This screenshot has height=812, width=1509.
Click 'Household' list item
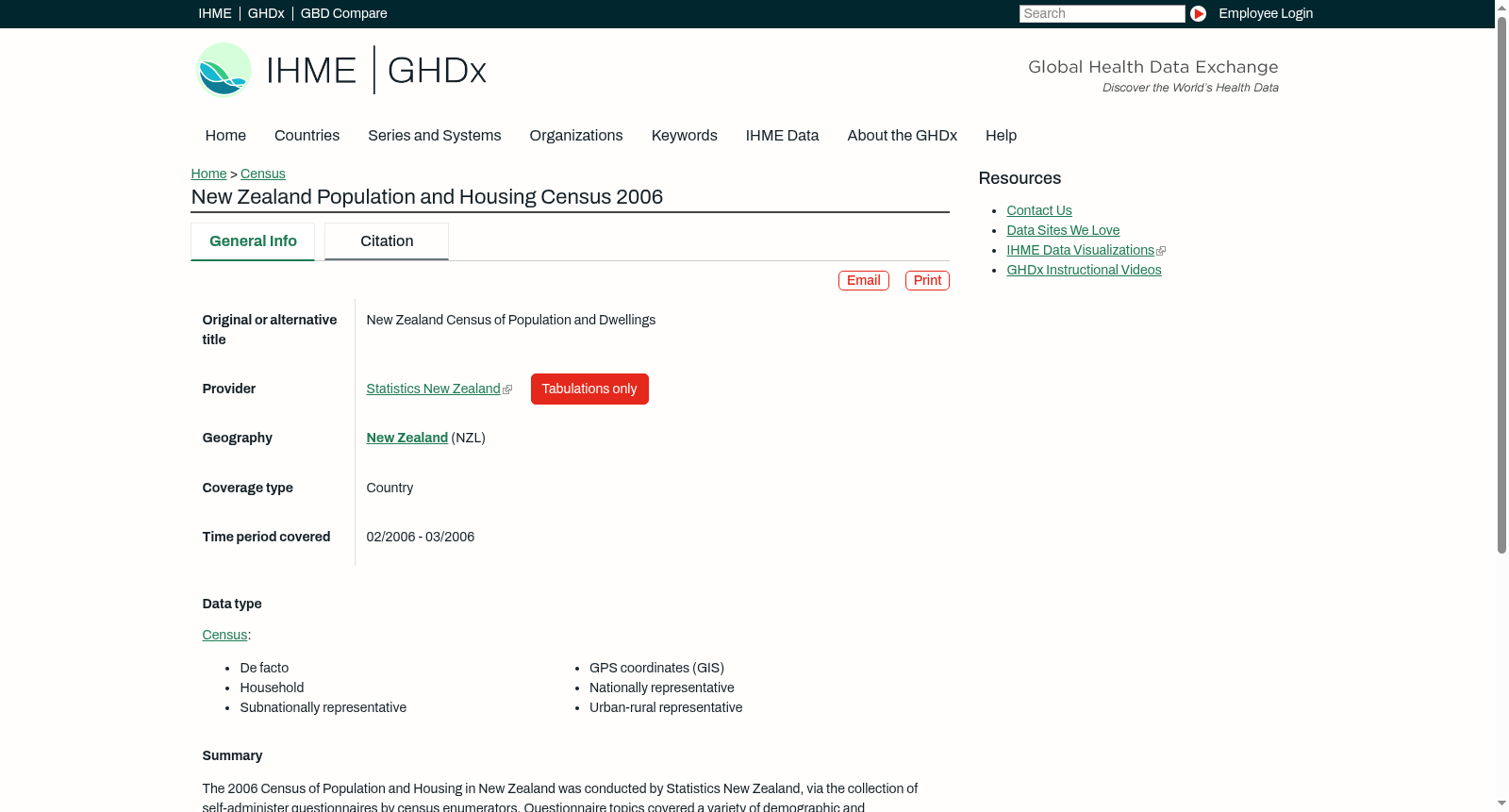[x=272, y=688]
